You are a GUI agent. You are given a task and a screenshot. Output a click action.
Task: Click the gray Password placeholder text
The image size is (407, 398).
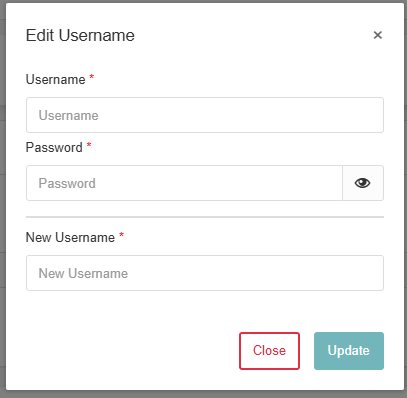(67, 183)
